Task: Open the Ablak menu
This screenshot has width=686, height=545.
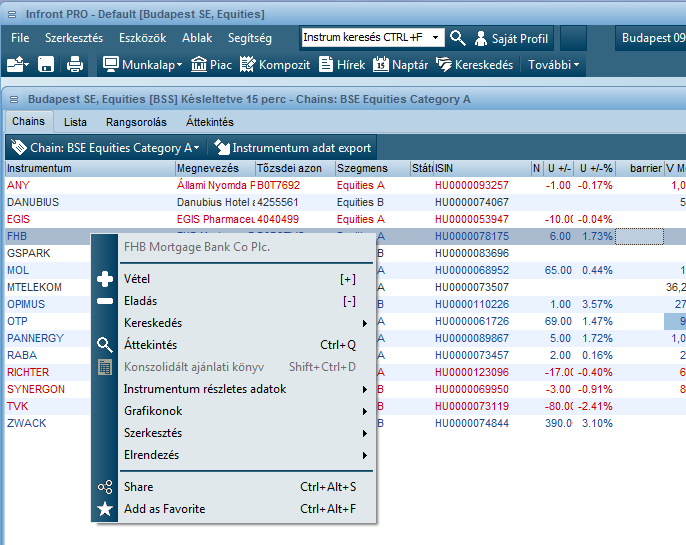Action: coord(197,38)
